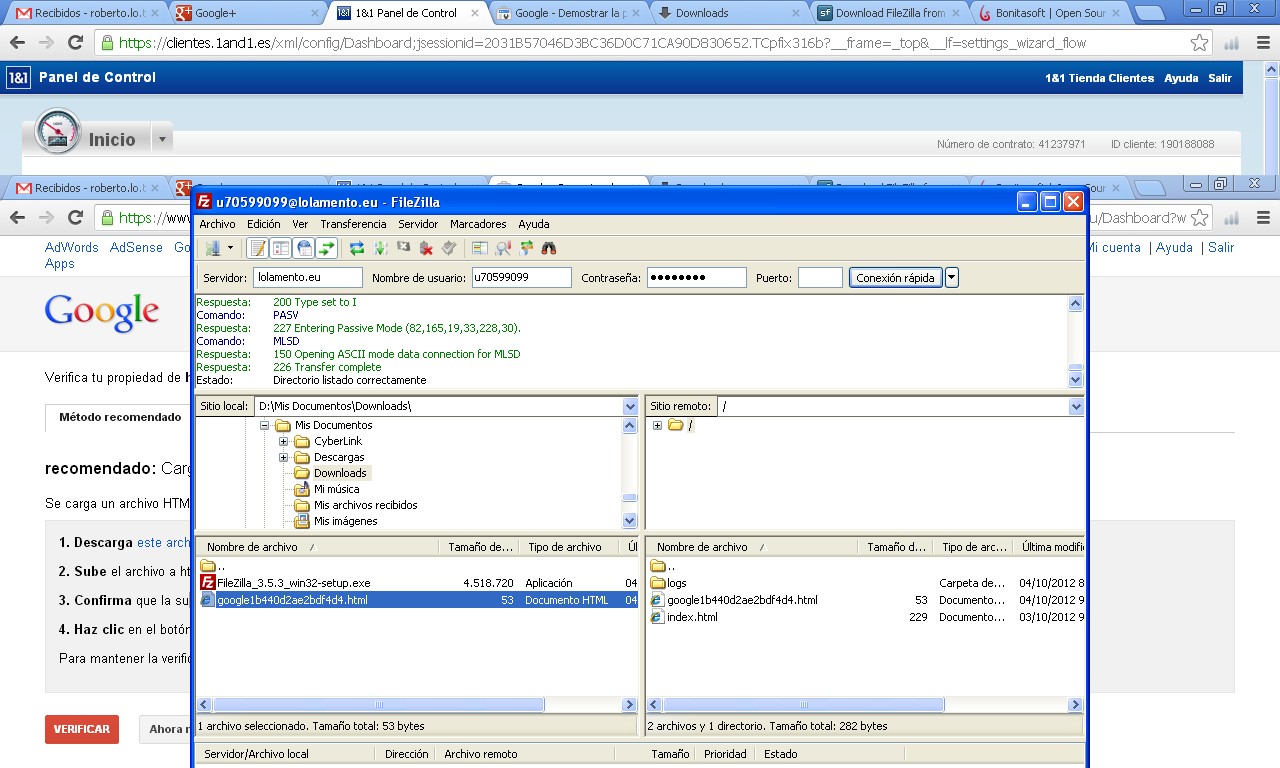
Task: Toggle directory comparison in the toolbar
Action: pos(502,248)
